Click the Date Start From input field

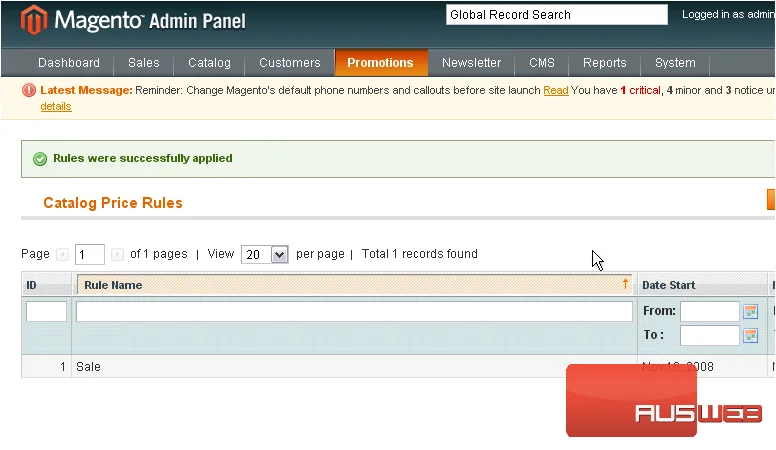(x=710, y=311)
